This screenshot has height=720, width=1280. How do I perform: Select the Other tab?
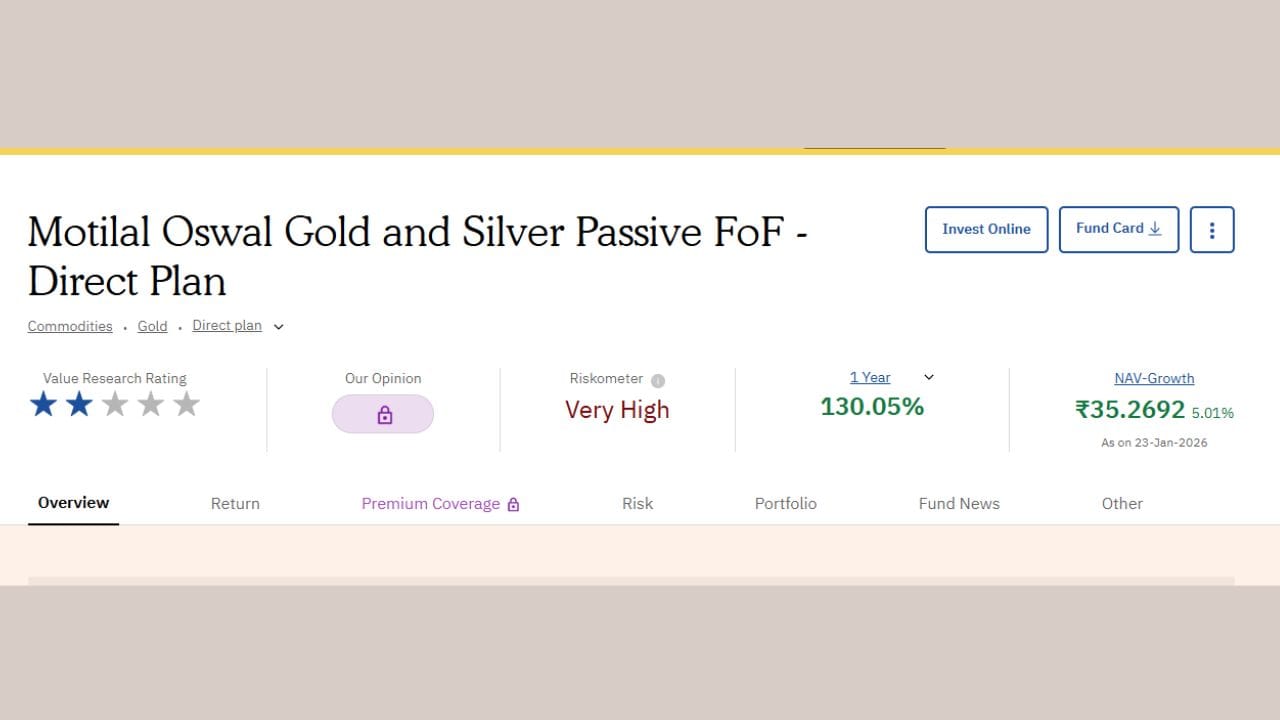[1122, 503]
